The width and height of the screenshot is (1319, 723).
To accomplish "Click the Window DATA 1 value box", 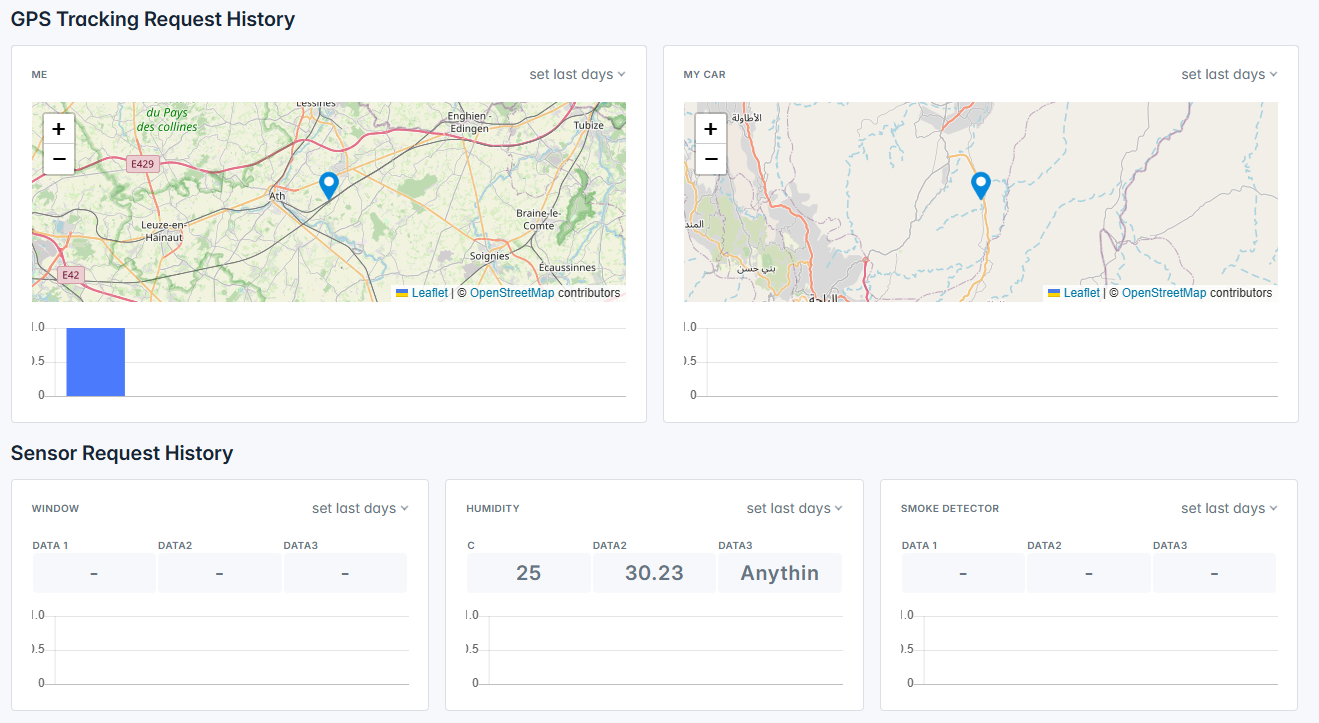I will tap(94, 573).
